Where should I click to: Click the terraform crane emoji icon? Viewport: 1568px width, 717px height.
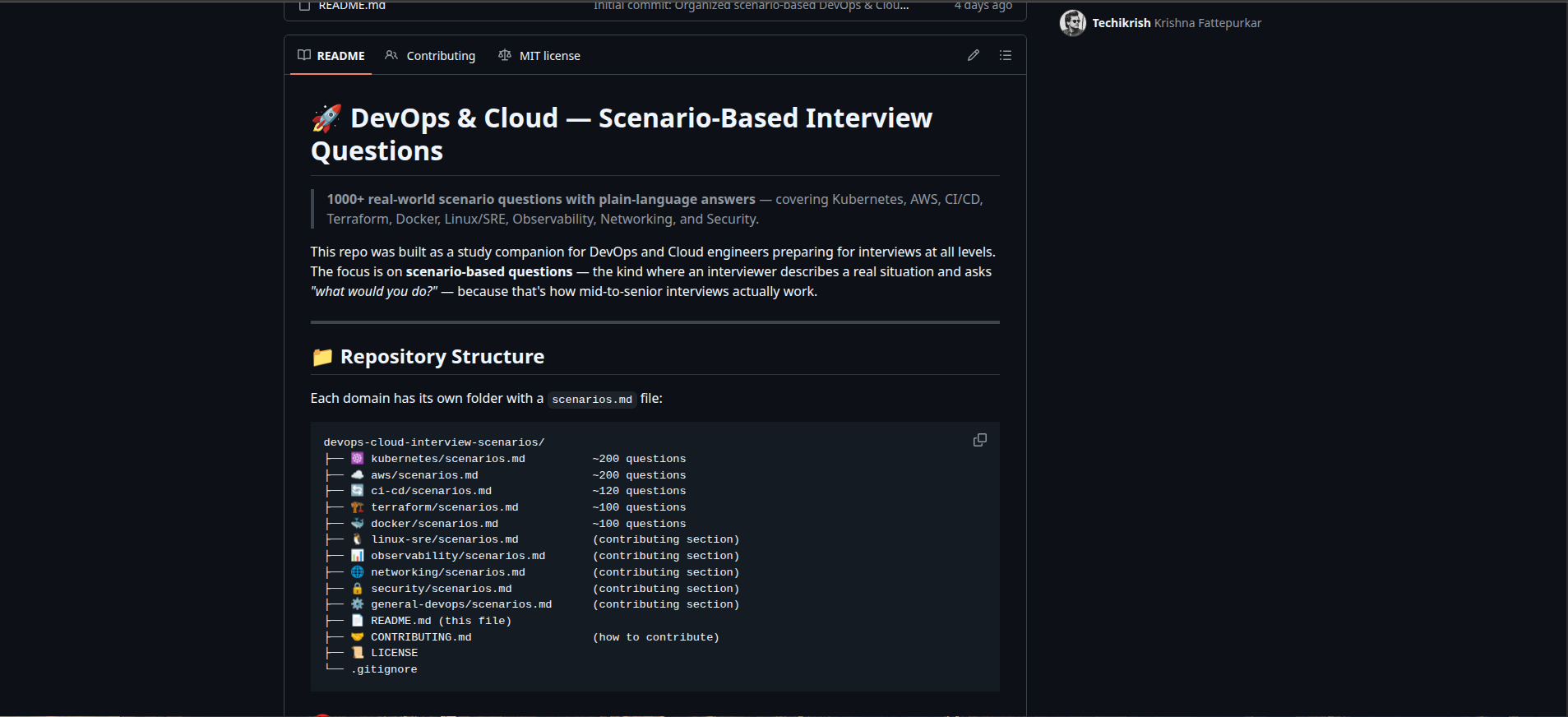(358, 507)
